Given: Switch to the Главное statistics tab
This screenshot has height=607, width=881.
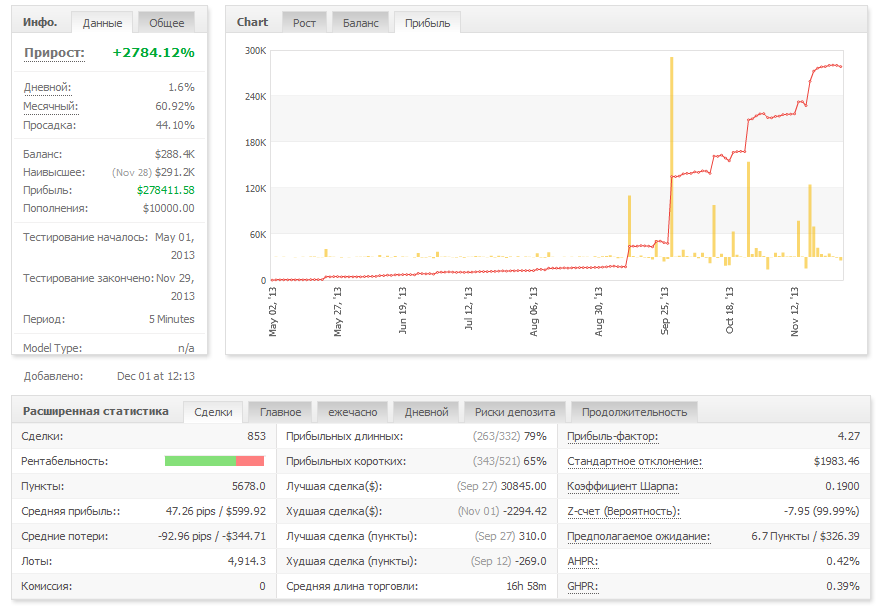Looking at the screenshot, I should click(280, 412).
